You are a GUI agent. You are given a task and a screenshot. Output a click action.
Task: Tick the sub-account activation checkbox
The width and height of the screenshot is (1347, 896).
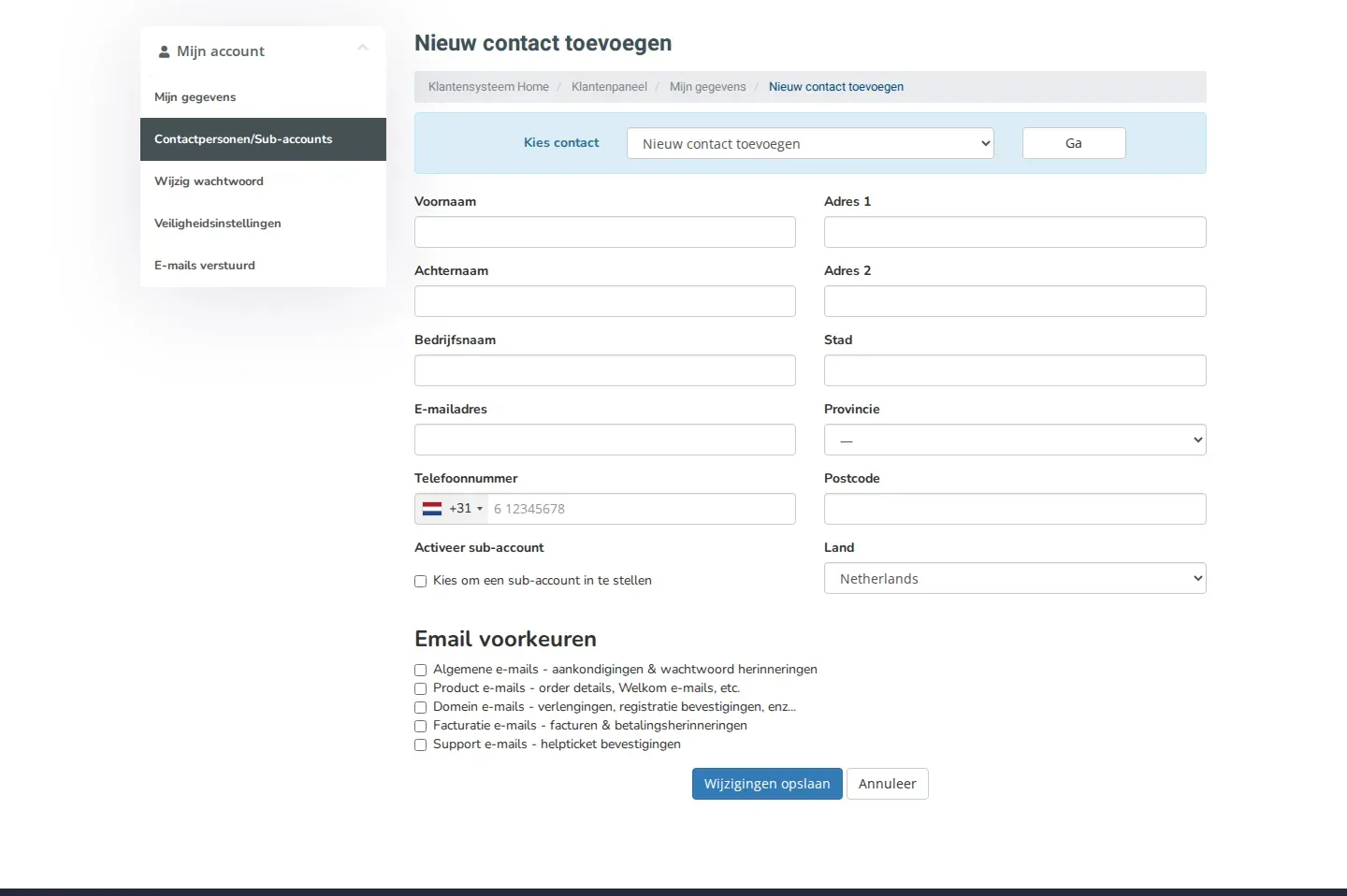pos(421,581)
